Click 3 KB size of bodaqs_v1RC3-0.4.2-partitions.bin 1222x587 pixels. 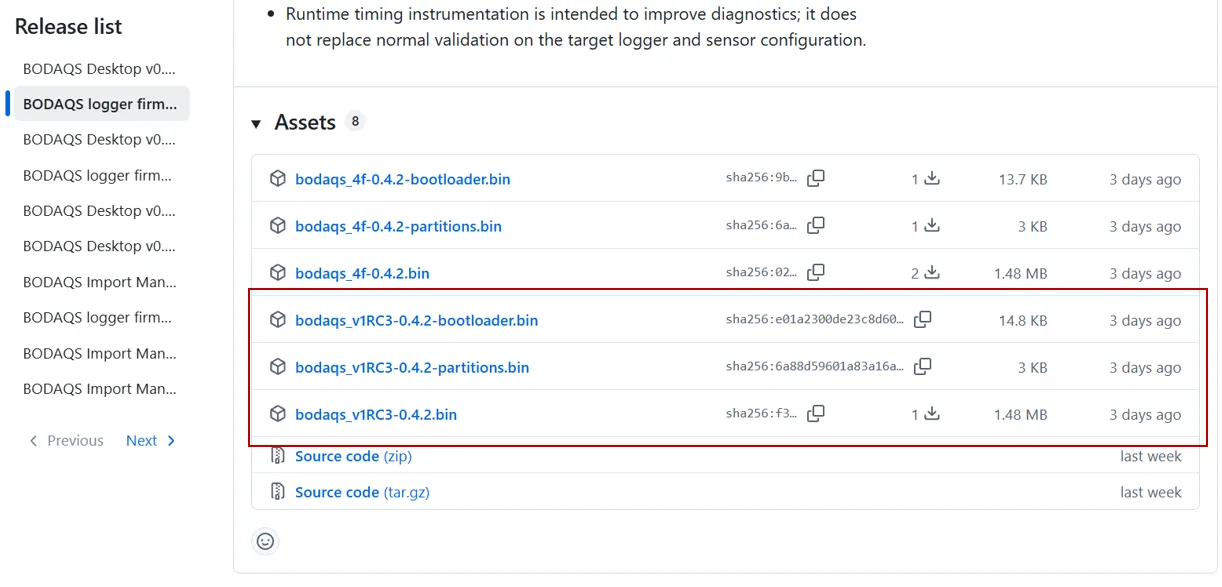(x=1033, y=368)
